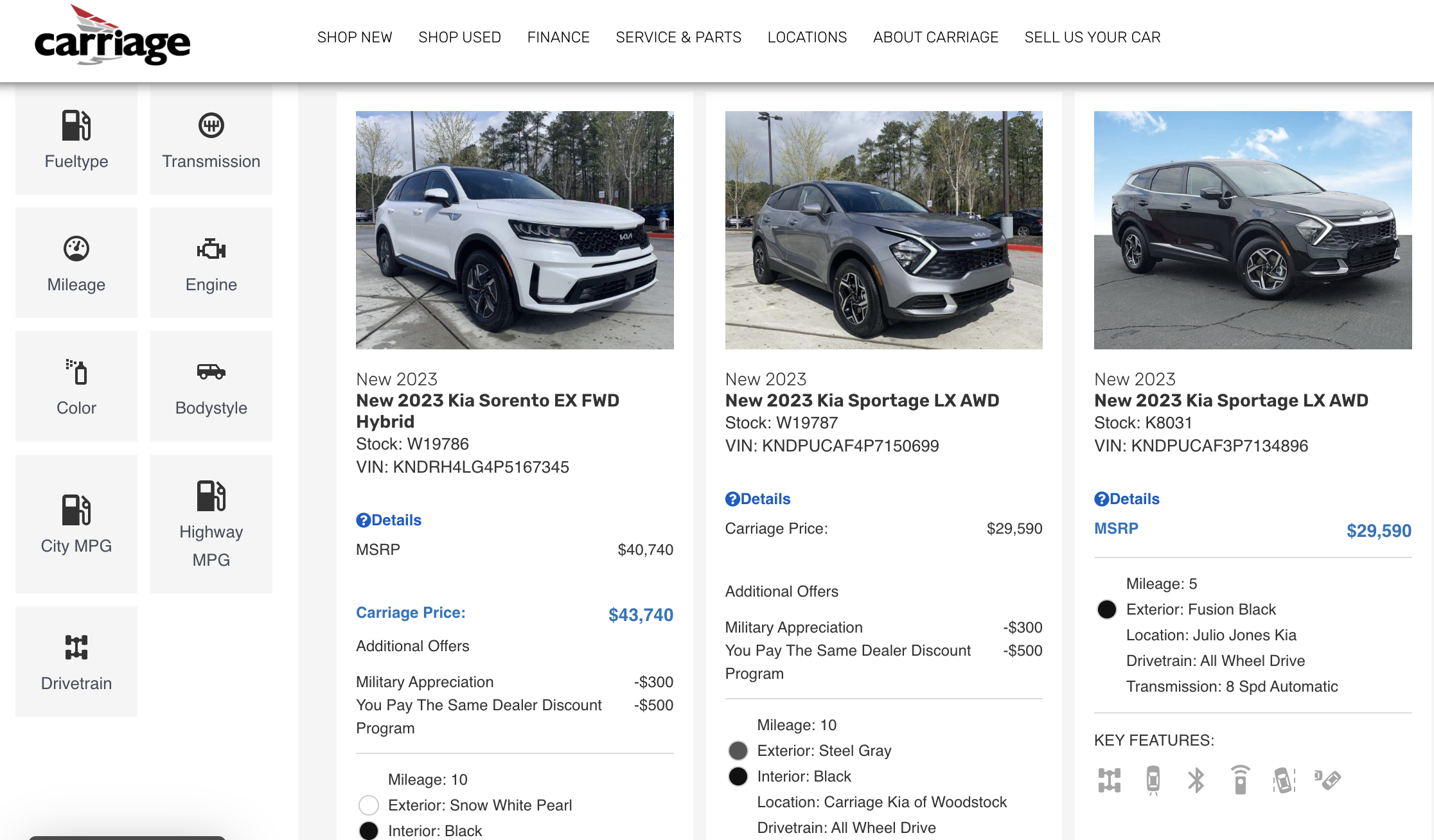Screen dimensions: 1434x840
Task: Click VIN KNDRH4LG4P5167345
Action: [463, 467]
